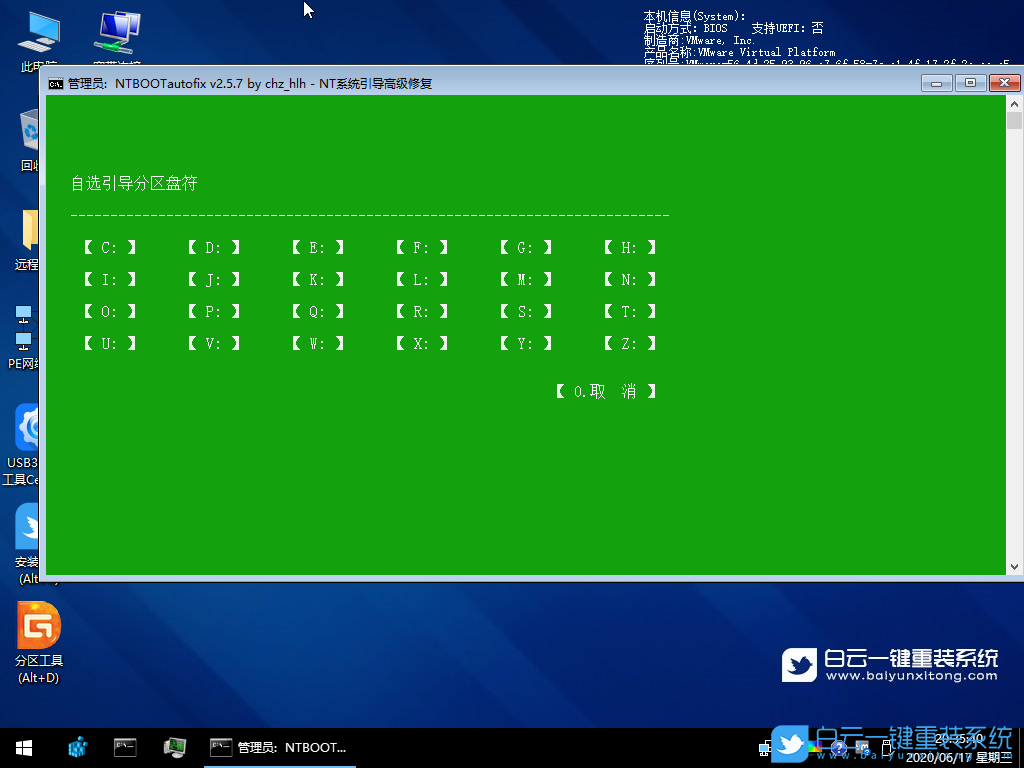Click the scrollbar up arrow in console
The width and height of the screenshot is (1024, 768).
coord(1014,105)
